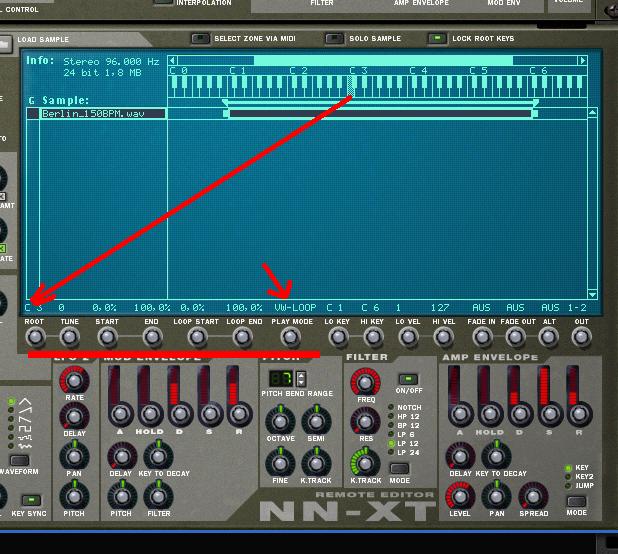Click the LFO WAVEFORM button
618x554 pixels.
point(19,460)
